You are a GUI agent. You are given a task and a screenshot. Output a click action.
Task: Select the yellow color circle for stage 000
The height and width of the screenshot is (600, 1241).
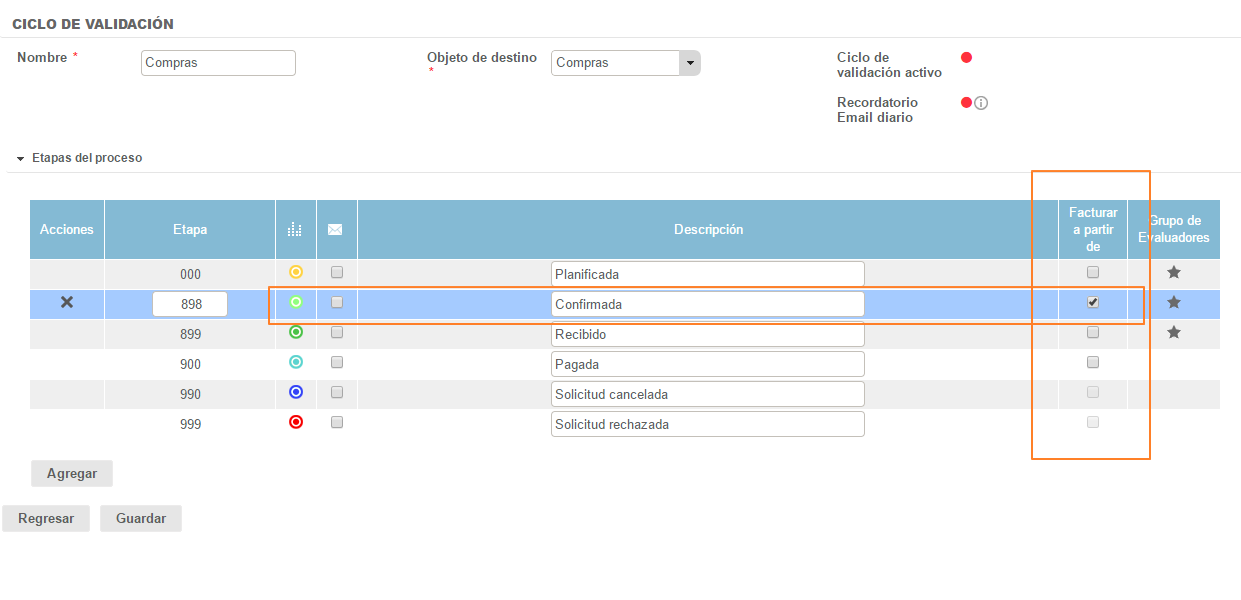click(x=295, y=272)
